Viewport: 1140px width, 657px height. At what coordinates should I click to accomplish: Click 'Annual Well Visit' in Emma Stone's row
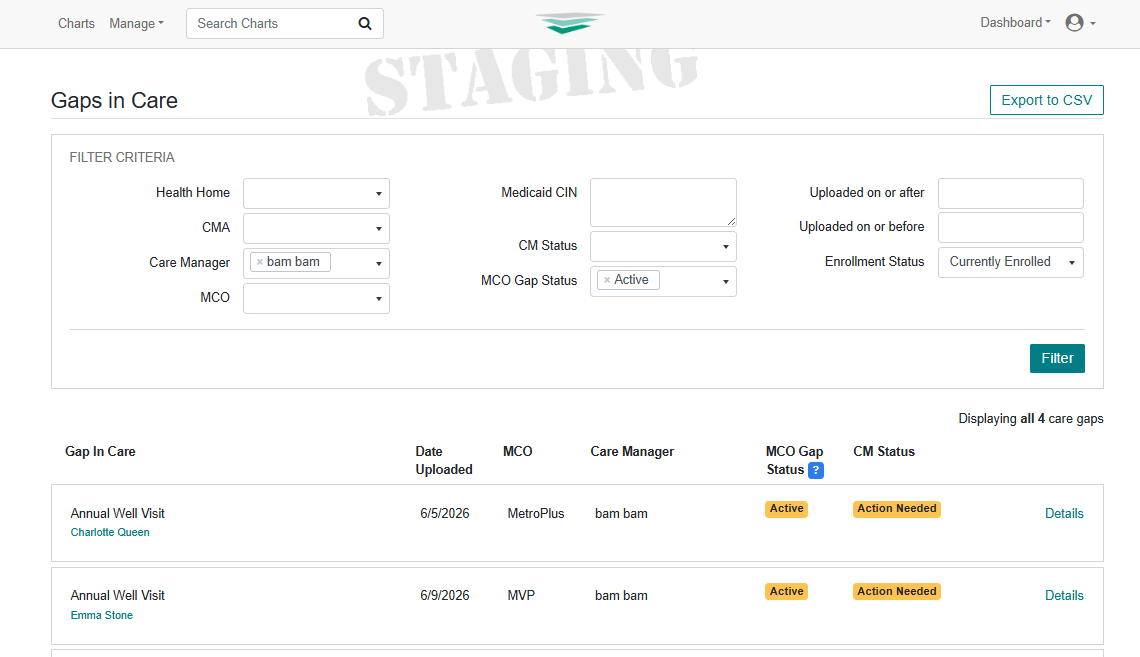tap(118, 595)
